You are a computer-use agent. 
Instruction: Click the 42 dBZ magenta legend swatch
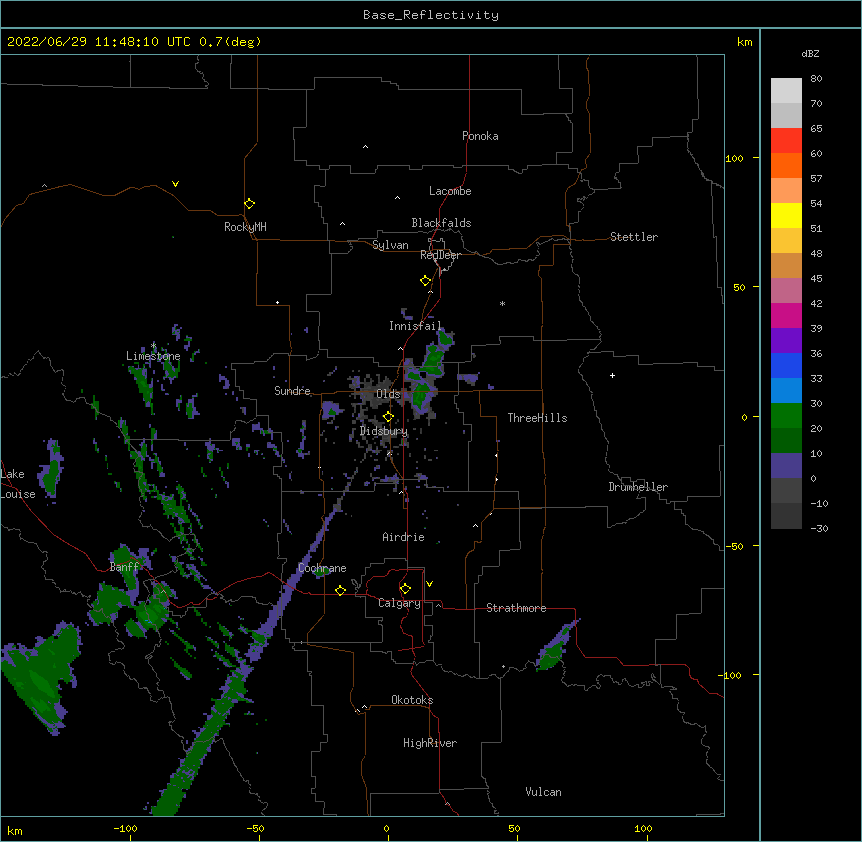point(786,315)
